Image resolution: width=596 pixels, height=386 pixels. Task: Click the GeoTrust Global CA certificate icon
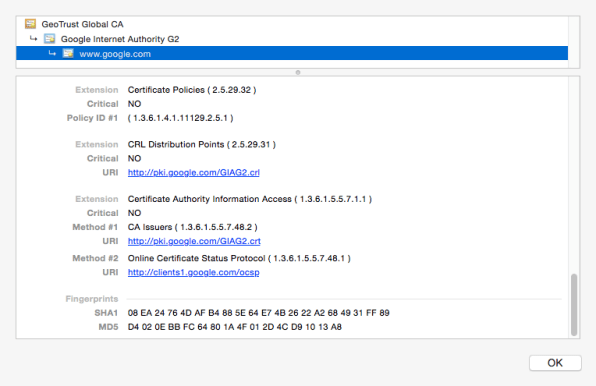[x=30, y=24]
